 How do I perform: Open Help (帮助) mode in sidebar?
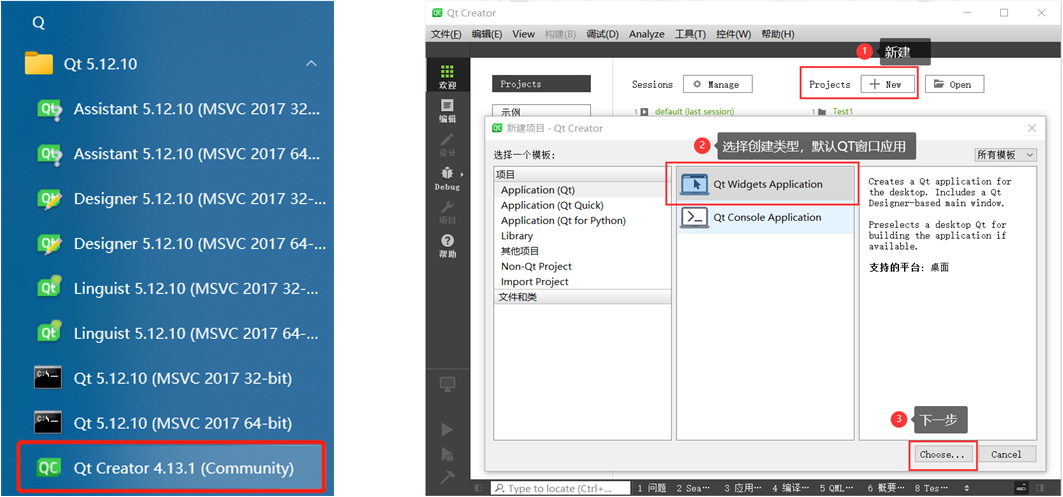(x=447, y=246)
